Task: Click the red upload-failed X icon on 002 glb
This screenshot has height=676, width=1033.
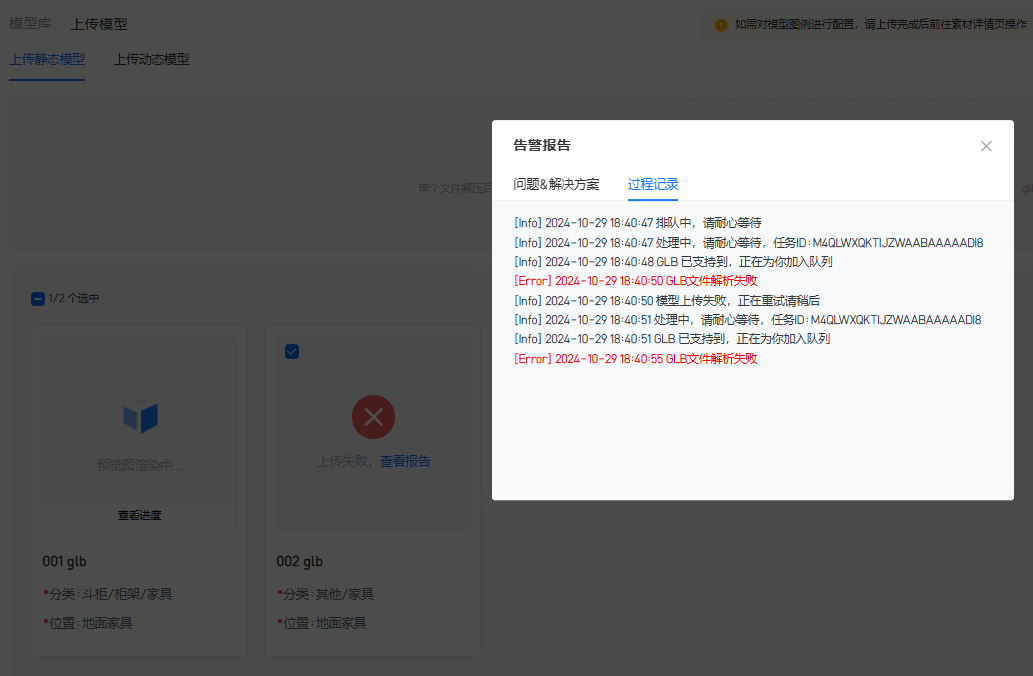Action: click(373, 417)
